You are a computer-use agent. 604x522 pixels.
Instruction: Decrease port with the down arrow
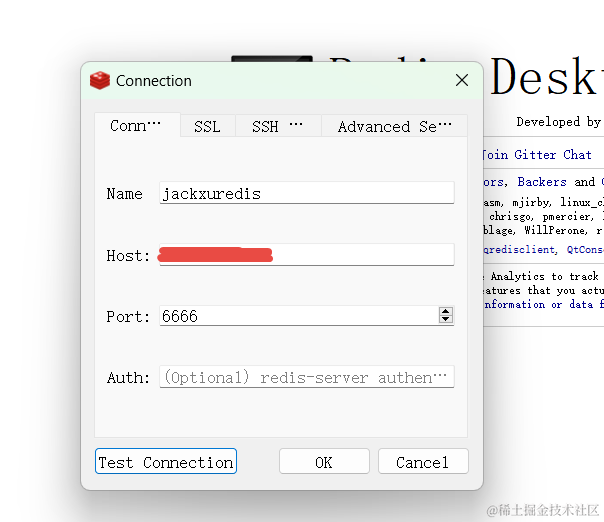(446, 319)
